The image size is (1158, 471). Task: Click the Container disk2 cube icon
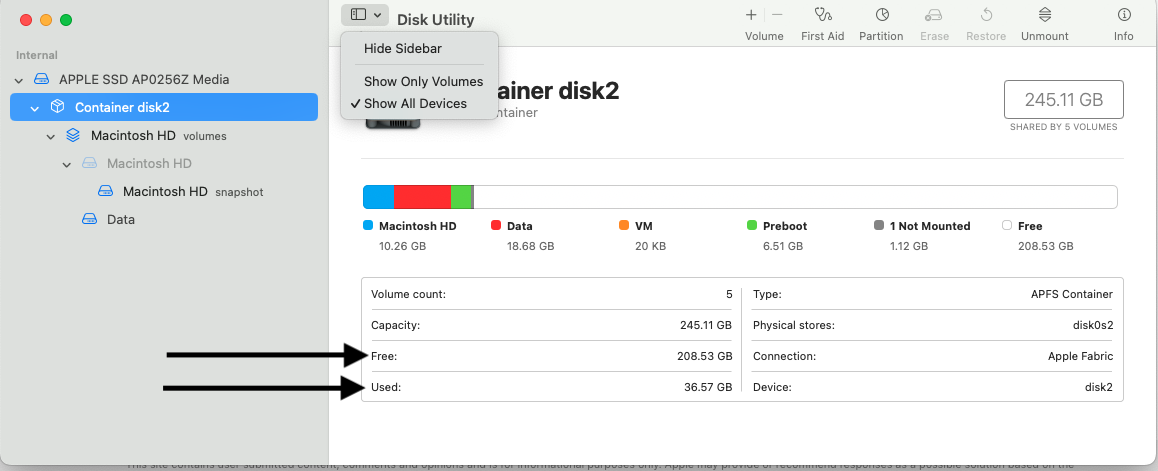pyautogui.click(x=57, y=107)
